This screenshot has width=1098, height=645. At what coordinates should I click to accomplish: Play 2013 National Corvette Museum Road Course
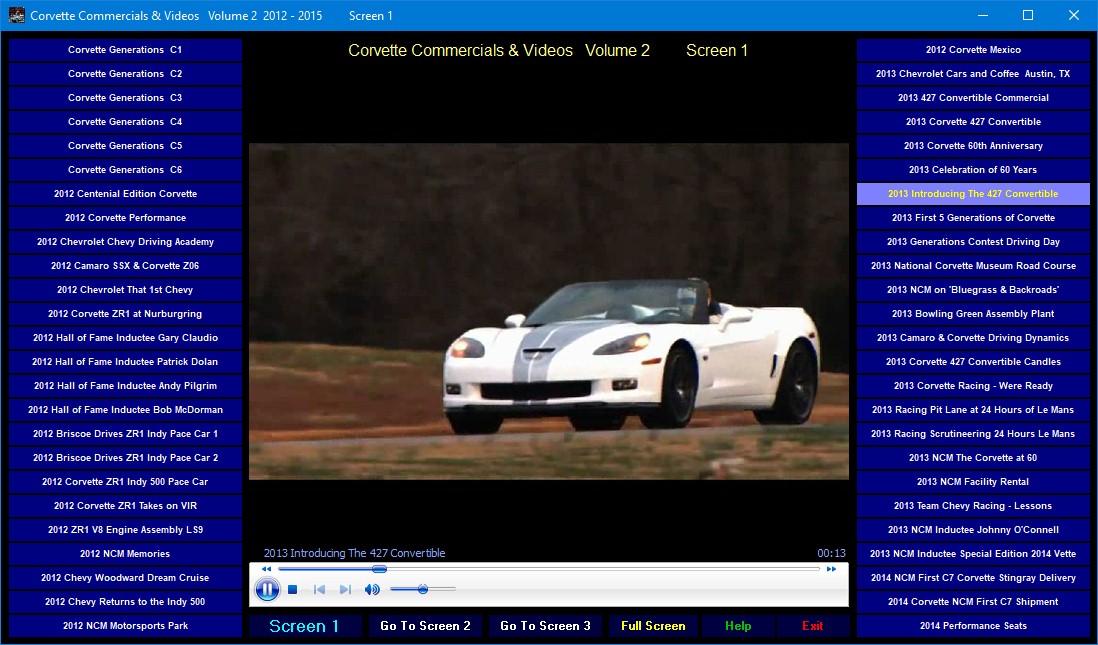(x=973, y=265)
